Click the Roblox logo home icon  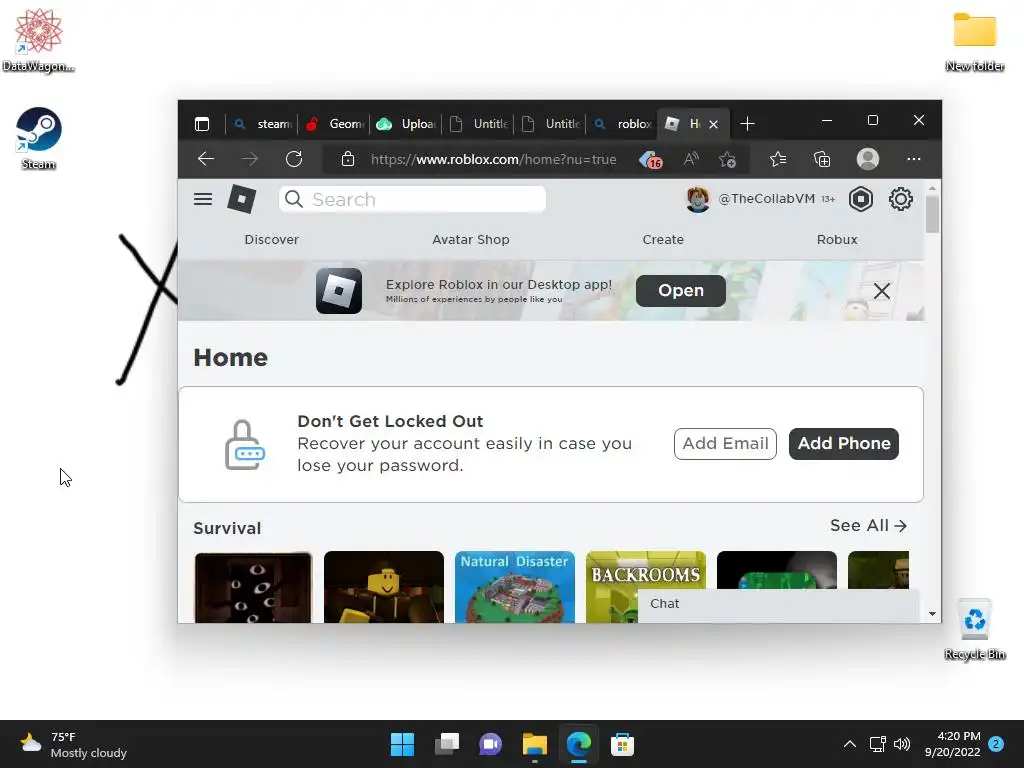click(242, 199)
